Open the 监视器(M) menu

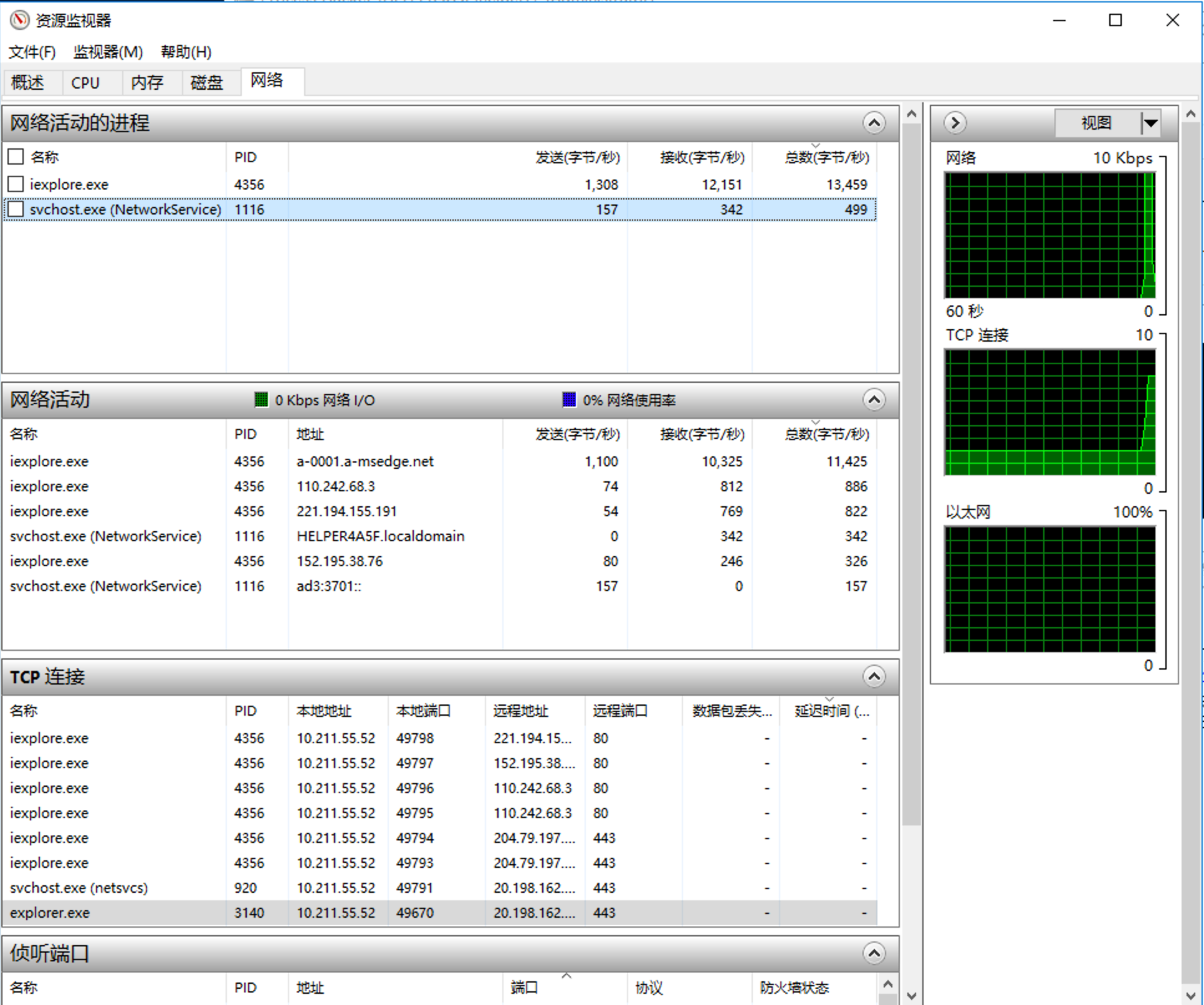pos(108,52)
